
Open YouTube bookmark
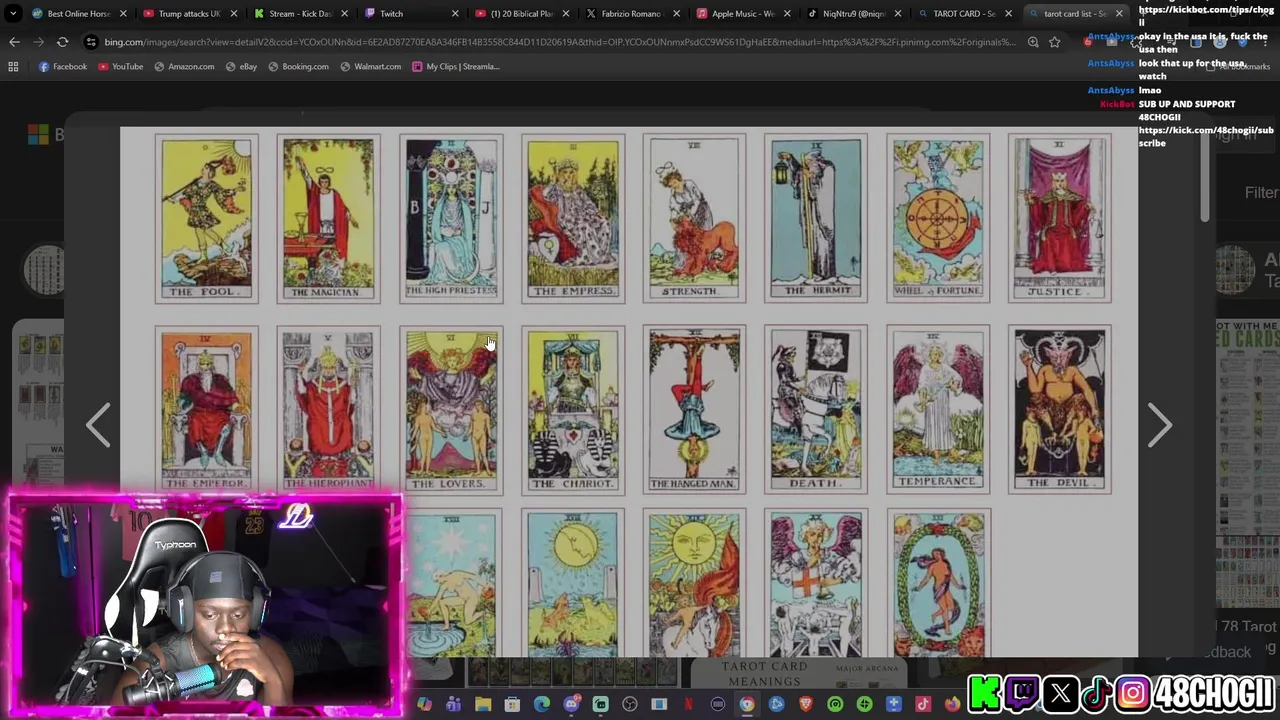coord(120,66)
